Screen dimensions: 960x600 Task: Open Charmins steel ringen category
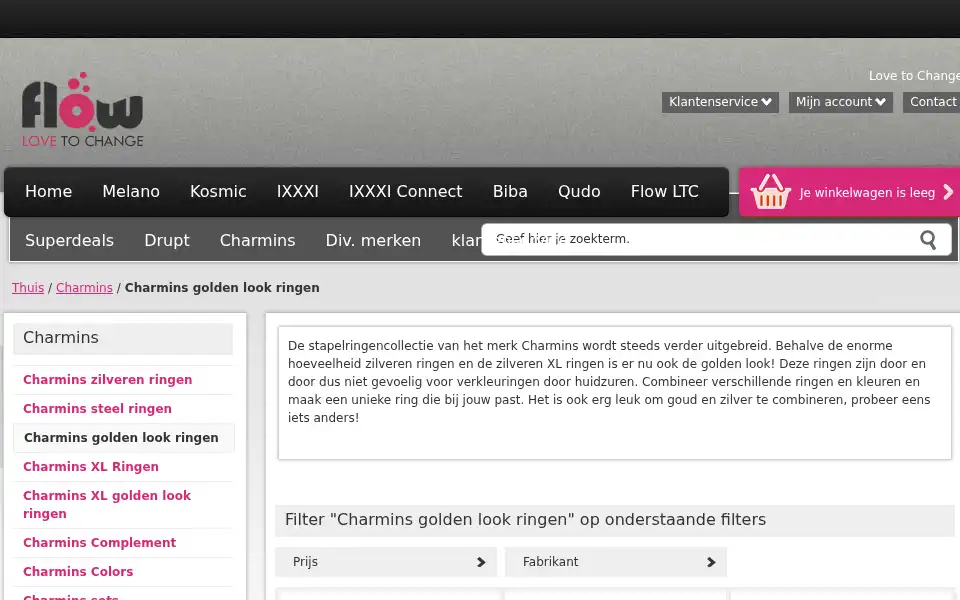[97, 408]
